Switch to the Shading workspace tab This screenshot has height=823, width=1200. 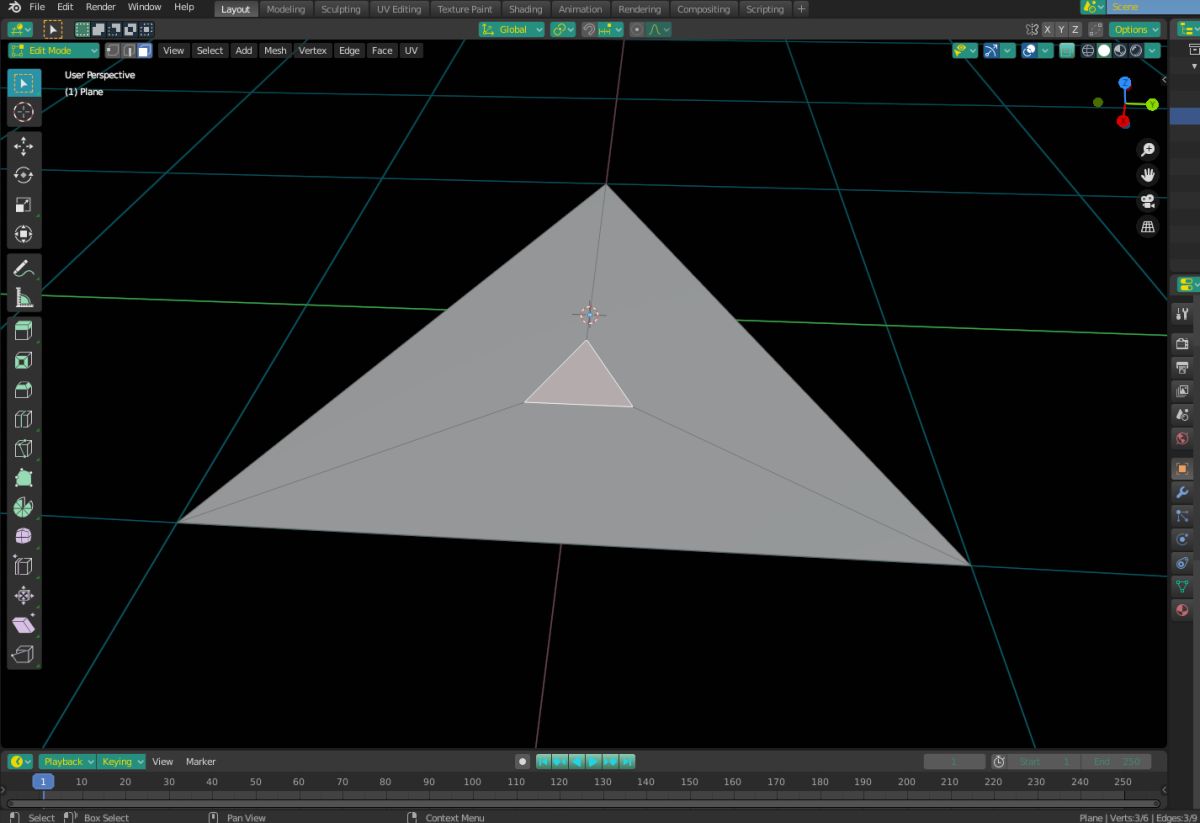(x=525, y=9)
